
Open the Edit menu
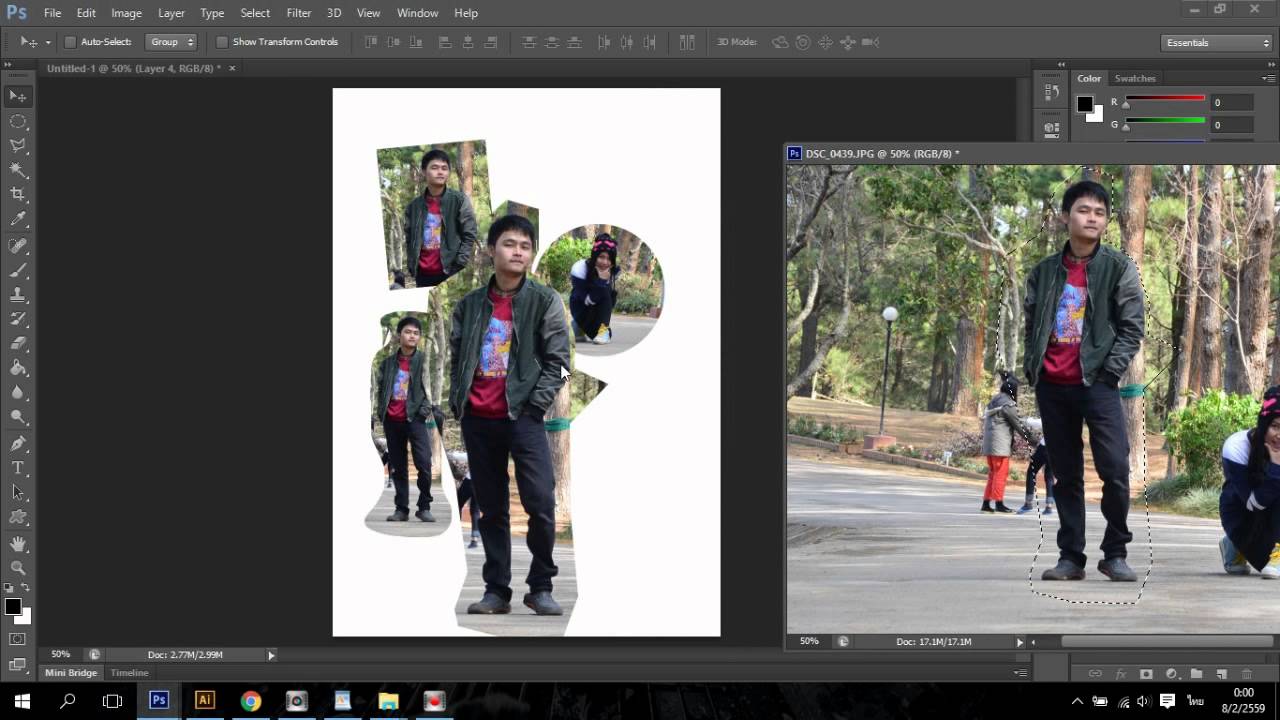(86, 13)
